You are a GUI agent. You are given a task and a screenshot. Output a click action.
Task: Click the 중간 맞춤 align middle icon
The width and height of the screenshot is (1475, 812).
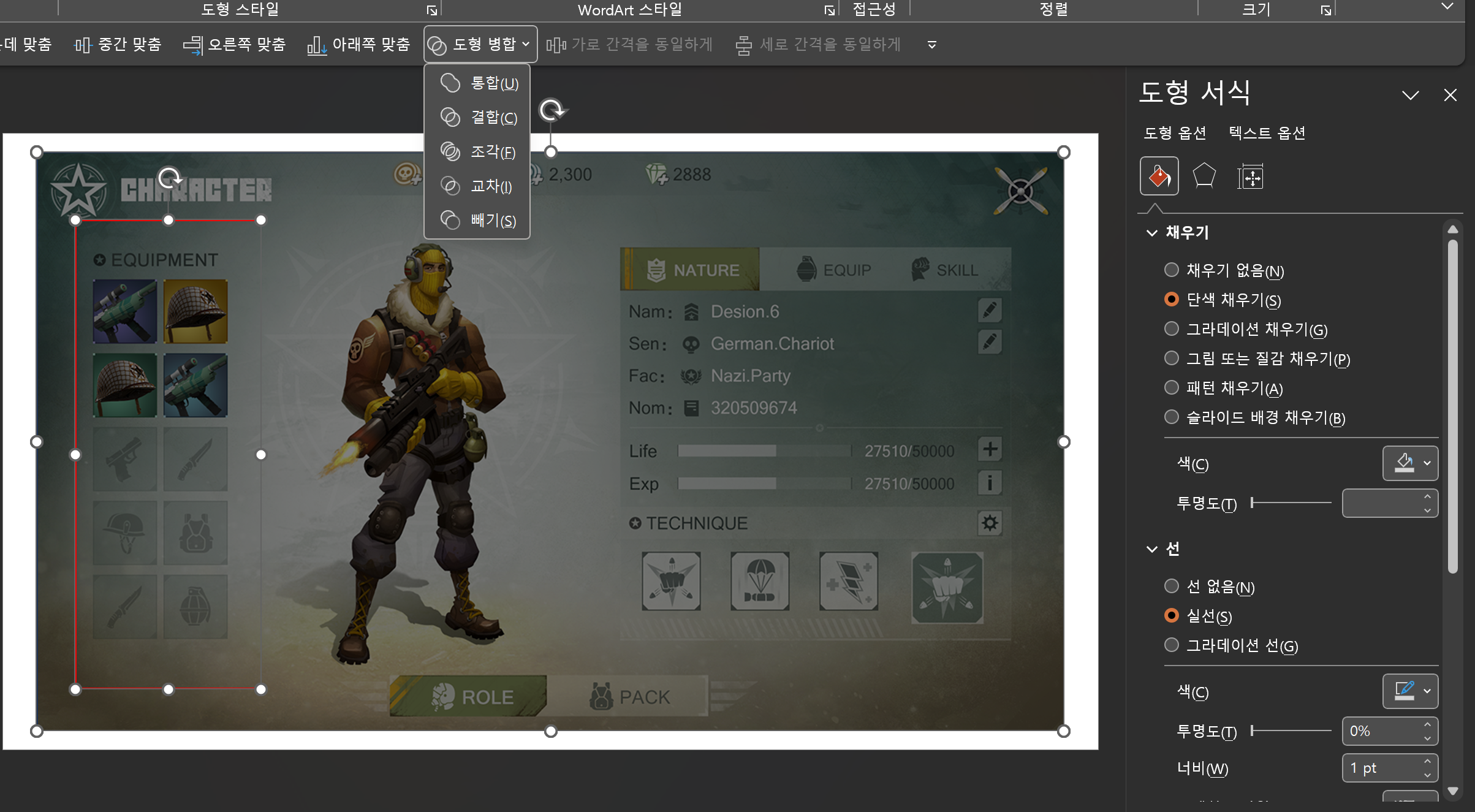point(82,45)
